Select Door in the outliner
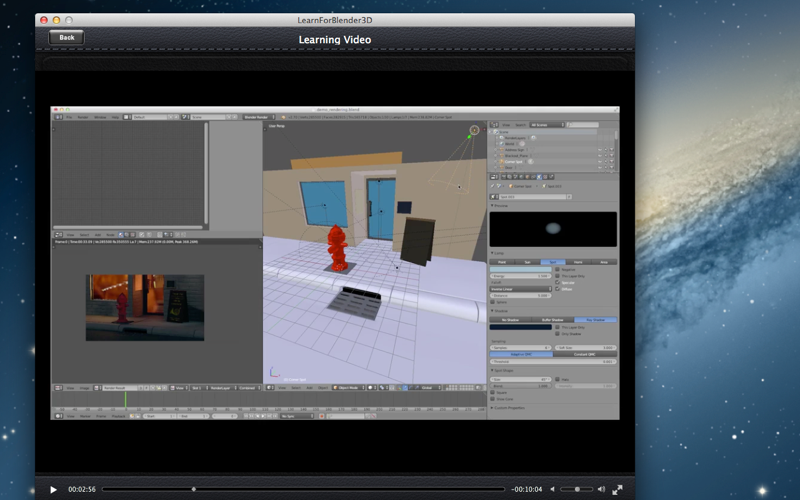Image resolution: width=800 pixels, height=500 pixels. pyautogui.click(x=509, y=167)
